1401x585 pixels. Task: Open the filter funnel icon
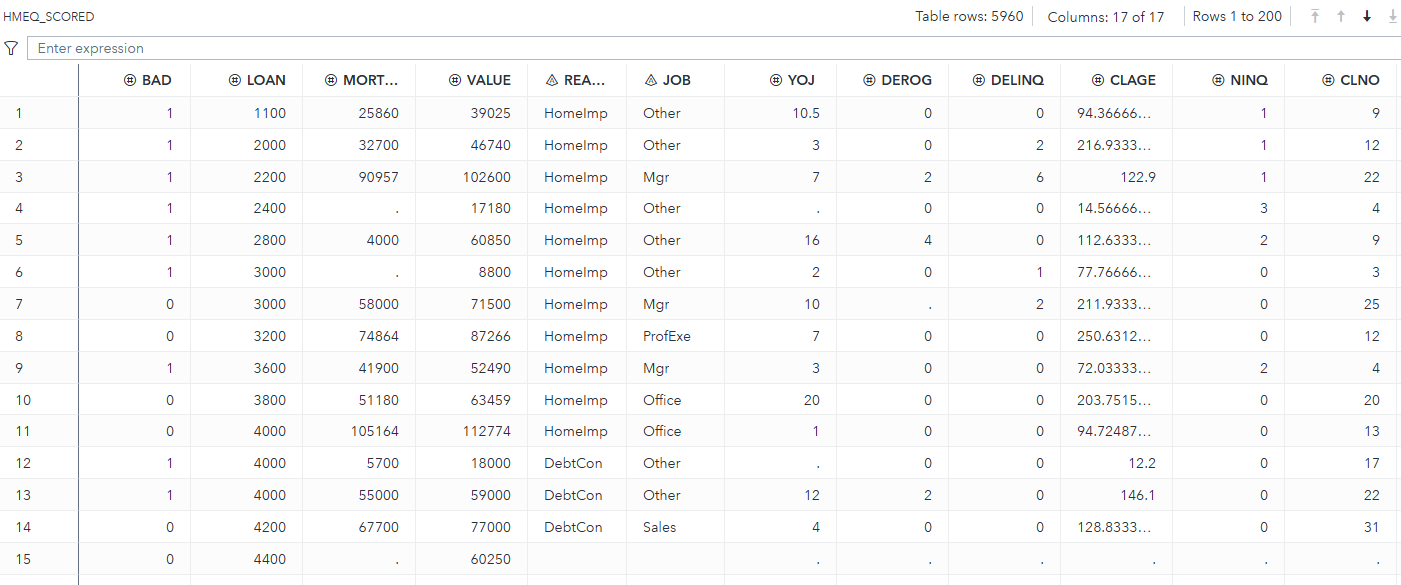[x=11, y=47]
